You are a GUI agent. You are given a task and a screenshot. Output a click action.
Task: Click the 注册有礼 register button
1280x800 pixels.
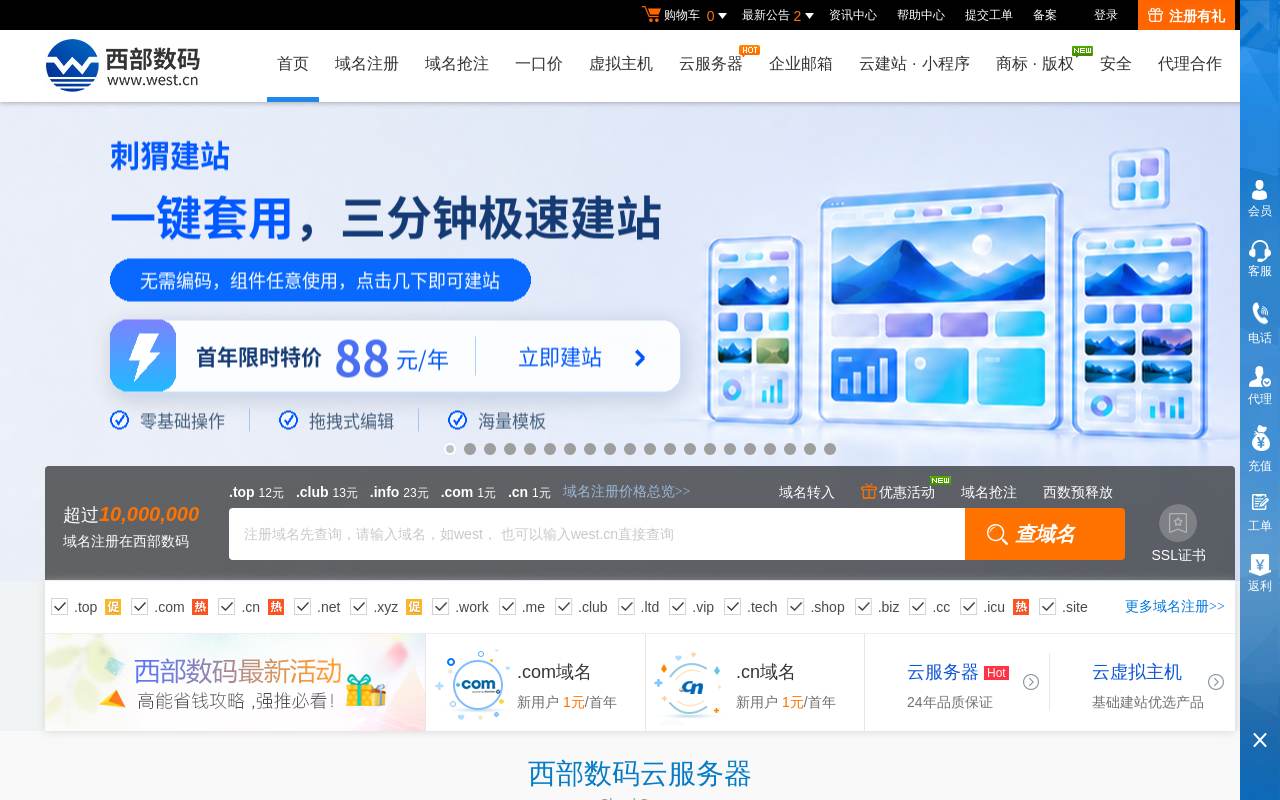click(1186, 15)
